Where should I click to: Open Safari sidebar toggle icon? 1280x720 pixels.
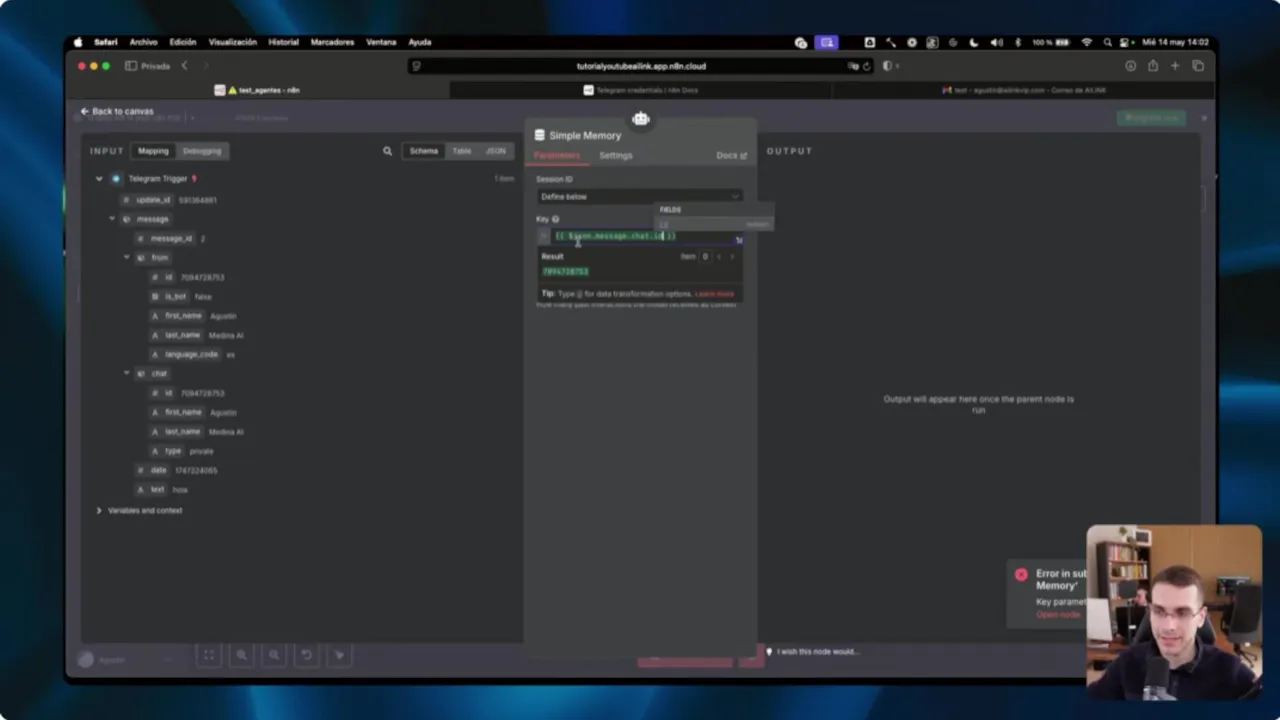tap(131, 66)
